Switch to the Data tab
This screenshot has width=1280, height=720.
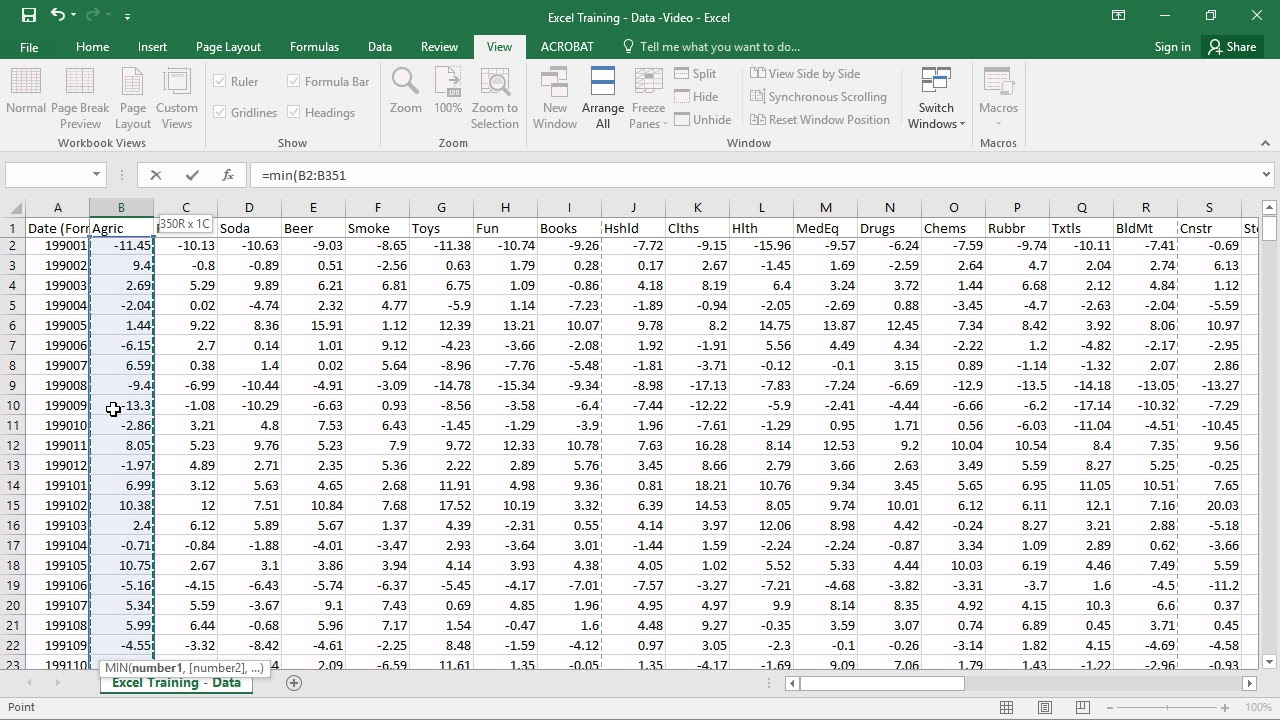(379, 47)
